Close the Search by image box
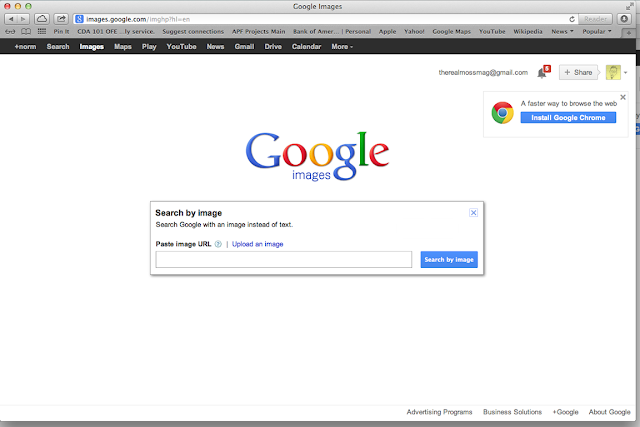Image resolution: width=640 pixels, height=427 pixels. (x=473, y=213)
